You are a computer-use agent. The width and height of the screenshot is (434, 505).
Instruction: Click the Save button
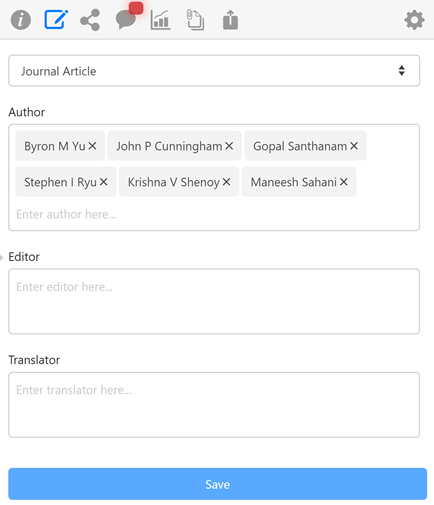[x=217, y=484]
